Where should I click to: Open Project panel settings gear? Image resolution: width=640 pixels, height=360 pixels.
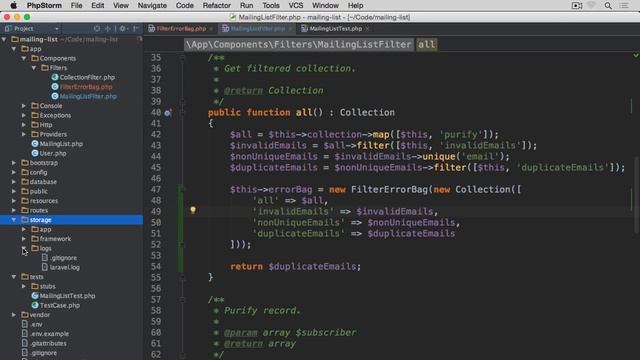tap(122, 29)
